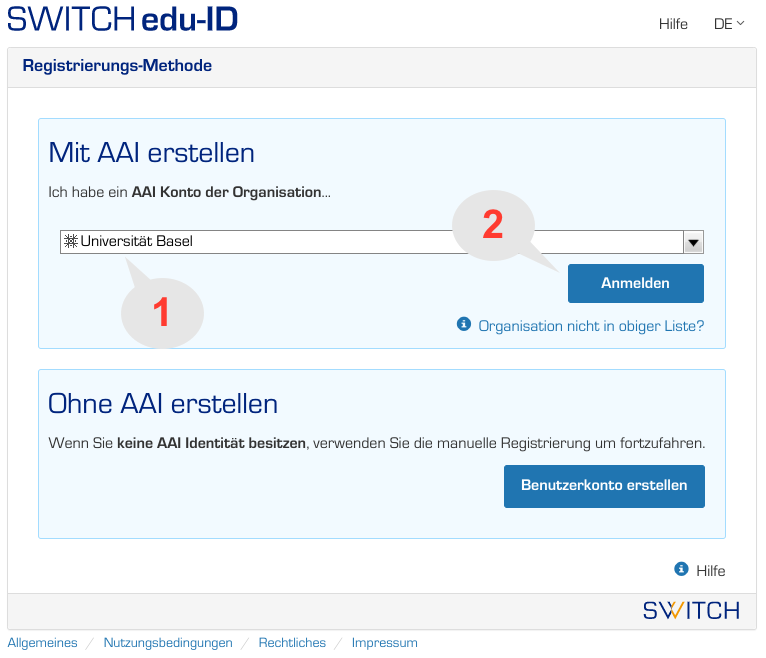766x658 pixels.
Task: Open Nutzungsbedingungen footer link
Action: 168,643
